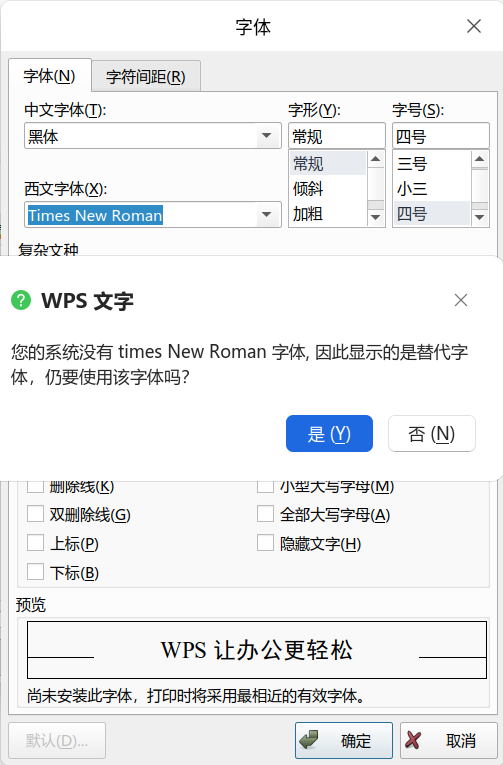Switch to the 字符间距 tab
Viewport: 503px width, 765px height.
146,77
